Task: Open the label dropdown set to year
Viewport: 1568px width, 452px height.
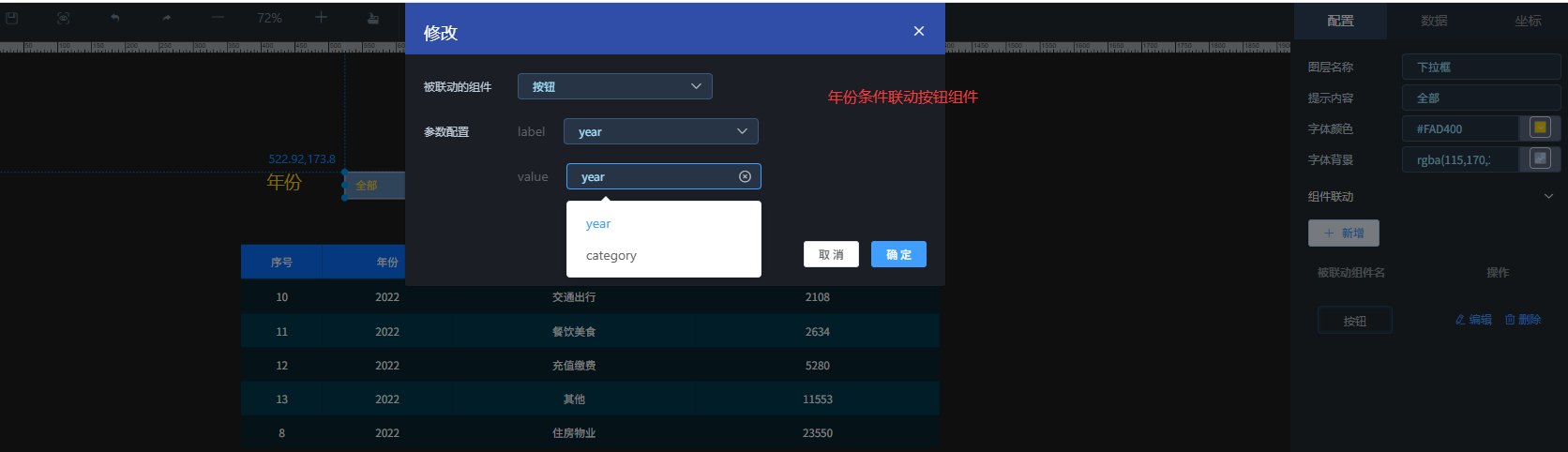Action: coord(660,131)
